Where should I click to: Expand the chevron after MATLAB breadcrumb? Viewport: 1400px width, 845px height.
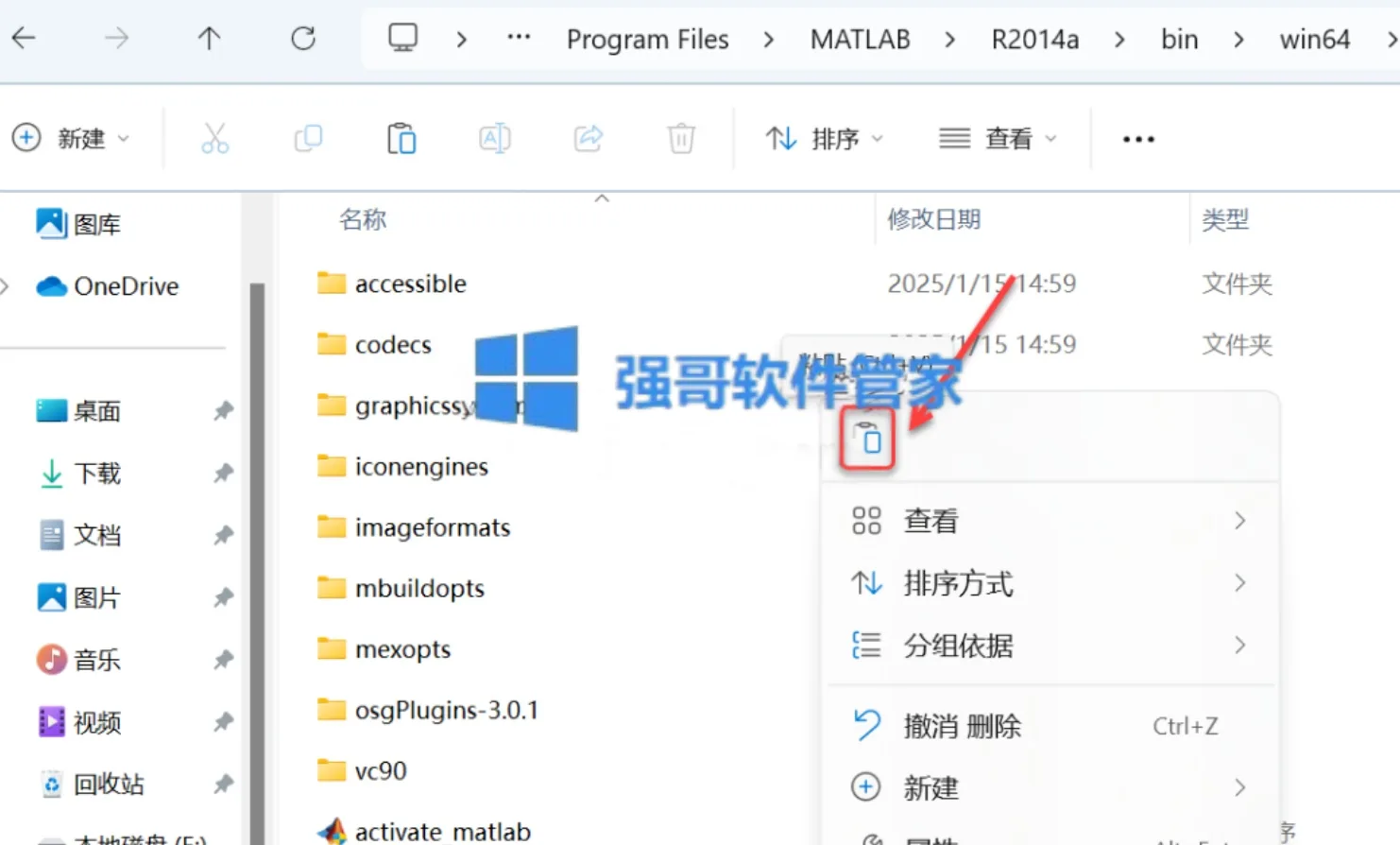tap(950, 39)
